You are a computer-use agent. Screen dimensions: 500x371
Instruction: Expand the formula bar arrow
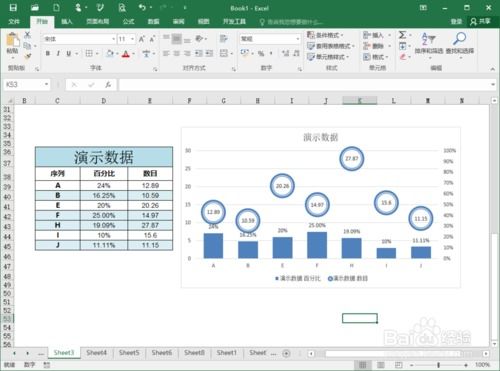click(493, 85)
